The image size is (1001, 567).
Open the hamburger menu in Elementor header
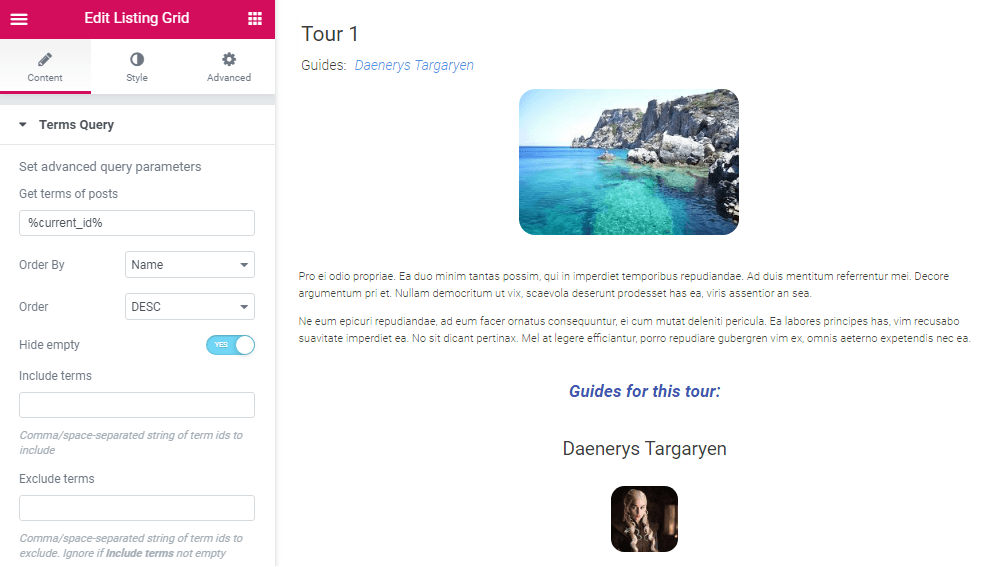[19, 19]
